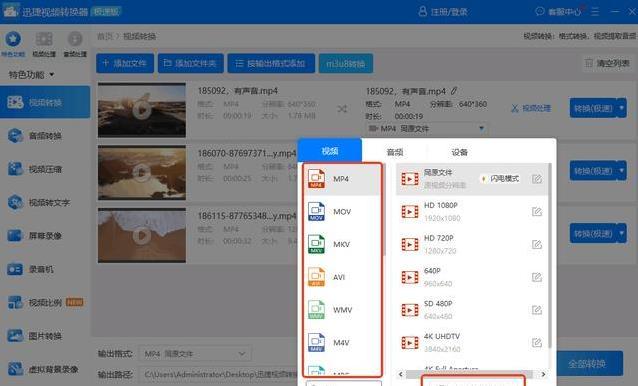The height and width of the screenshot is (386, 638).
Task: Open the 视频处理 icon in the top-left tabs
Action: point(44,39)
